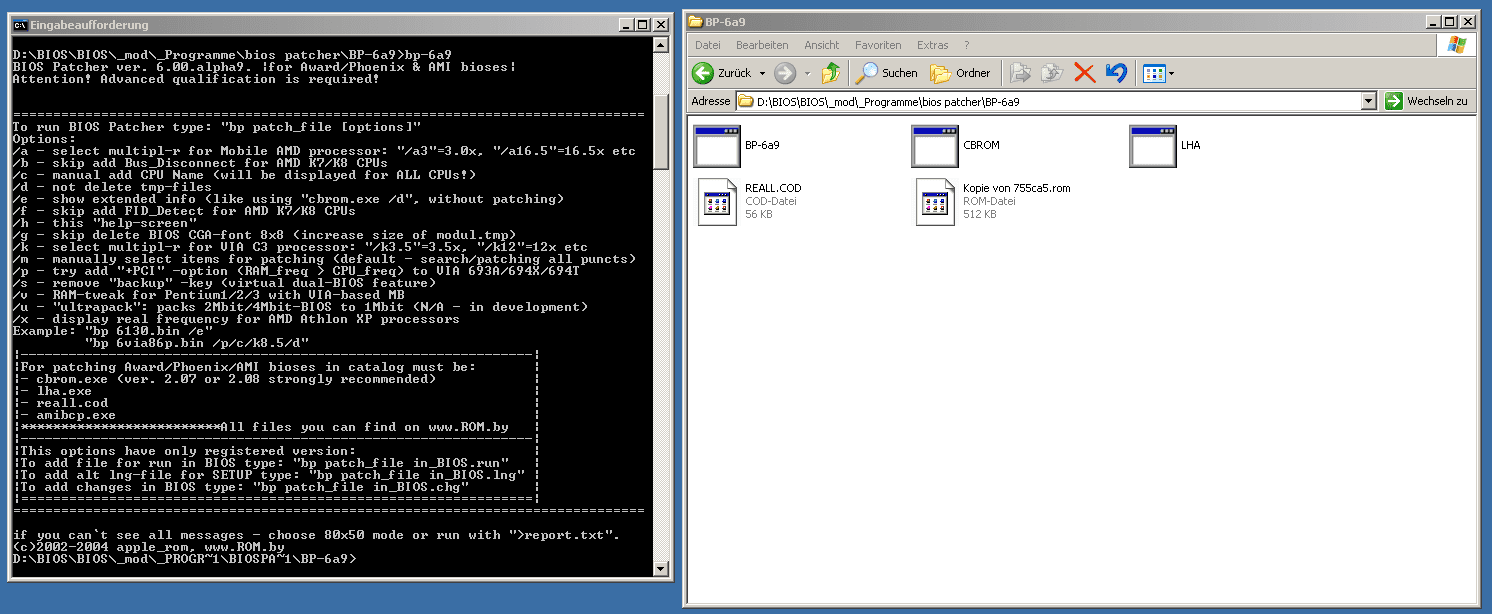Open the Eingabeaufforderung system menu icon
1492x614 pixels.
[20, 25]
